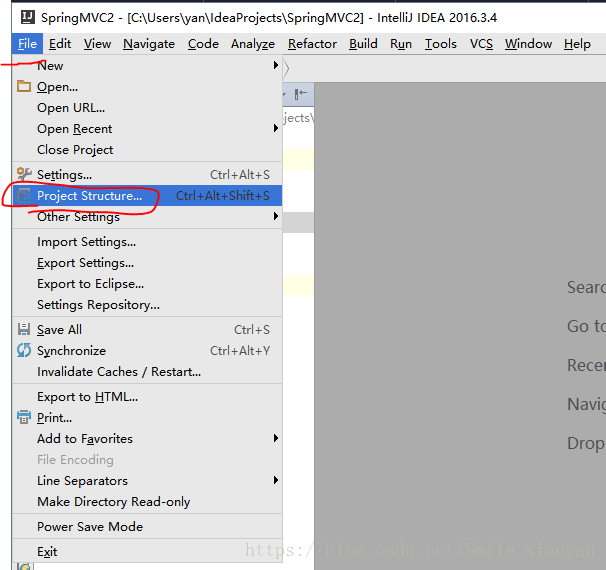The height and width of the screenshot is (570, 606).
Task: Open the Navigate menu
Action: 149,44
